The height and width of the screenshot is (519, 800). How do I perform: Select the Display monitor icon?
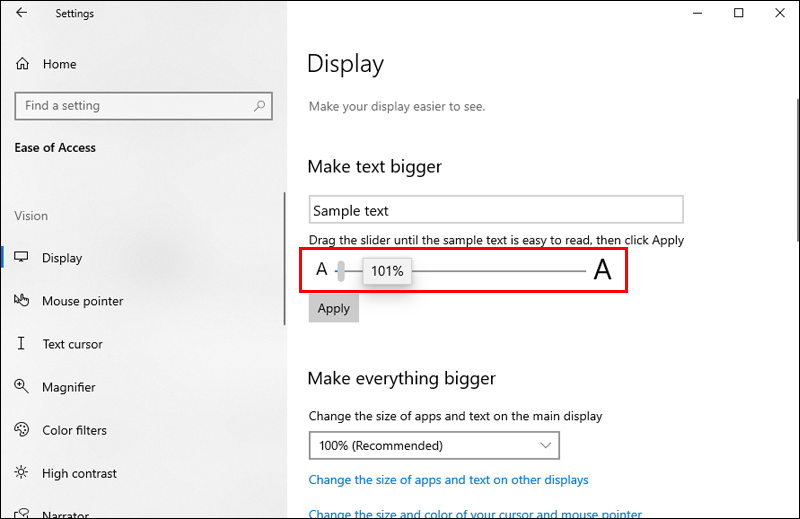coord(21,257)
